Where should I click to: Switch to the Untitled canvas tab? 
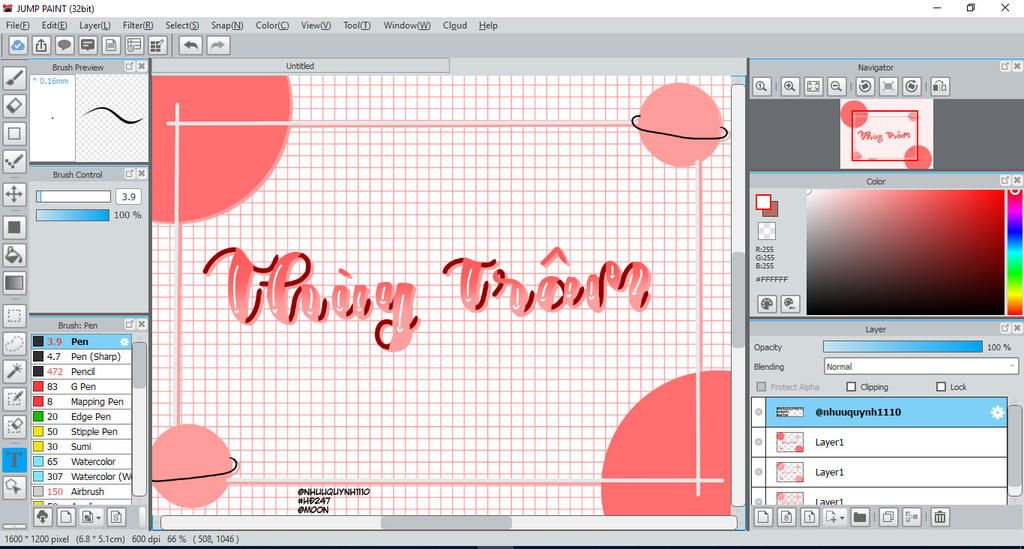click(300, 66)
